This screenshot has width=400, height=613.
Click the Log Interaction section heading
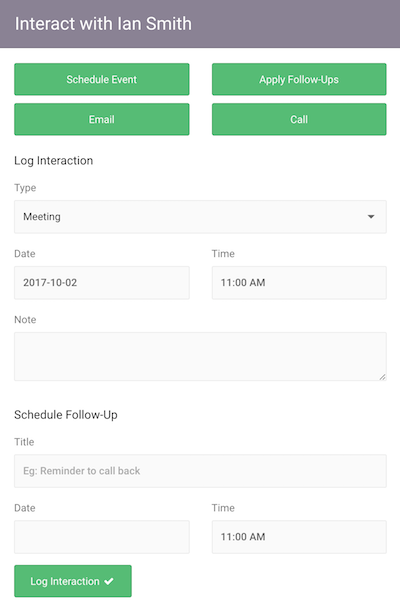coord(54,161)
